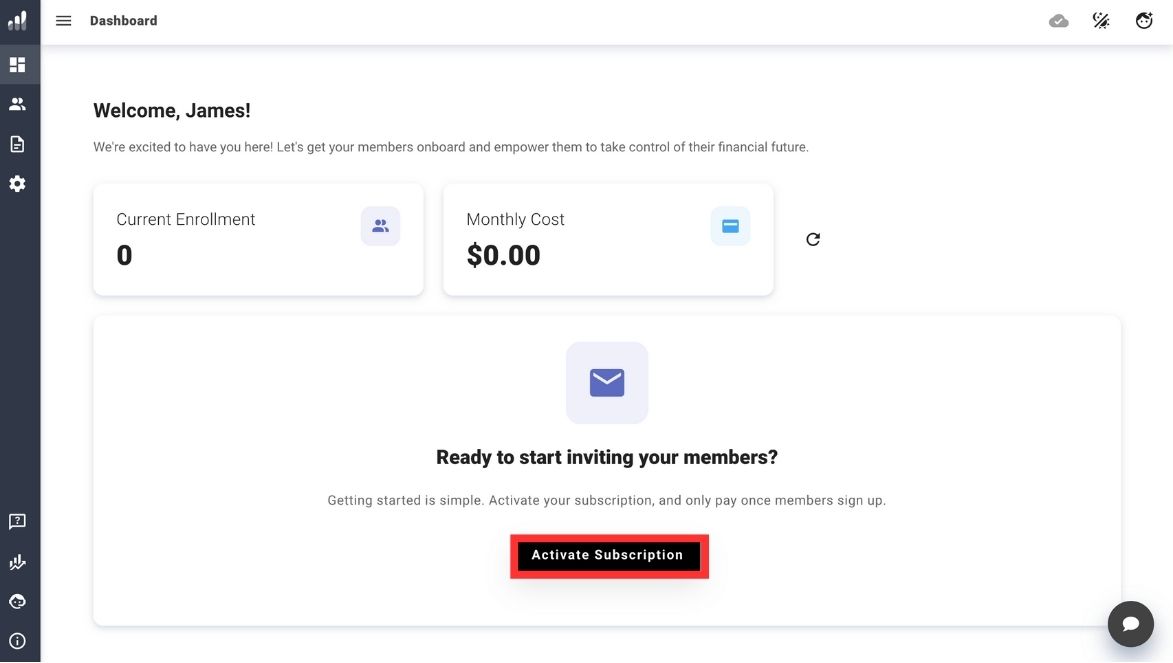
Task: Click the info icon at sidebar bottom
Action: [17, 641]
